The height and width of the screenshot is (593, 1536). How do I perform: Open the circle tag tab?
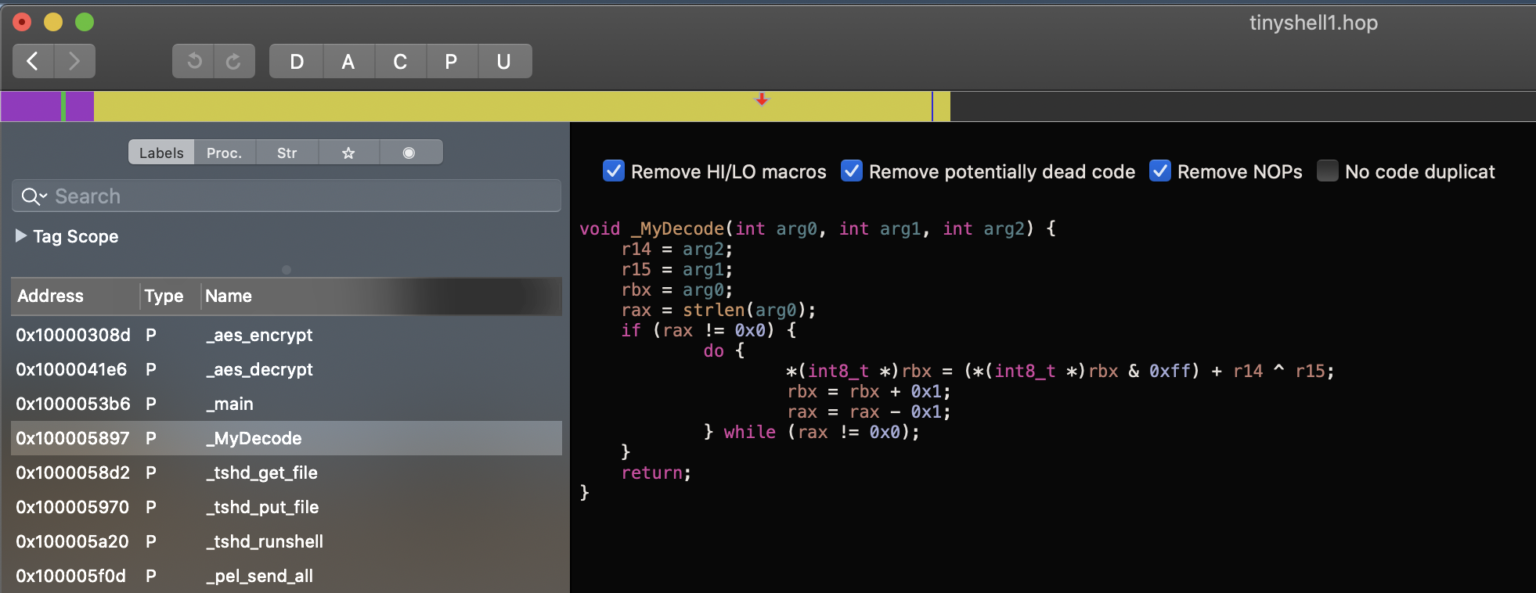(409, 153)
